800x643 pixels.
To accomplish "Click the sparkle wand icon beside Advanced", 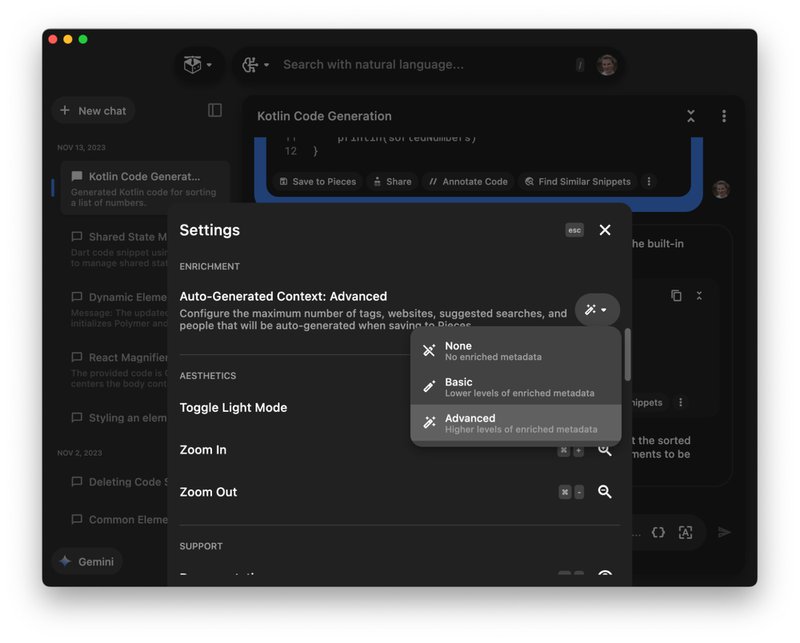I will [x=429, y=423].
